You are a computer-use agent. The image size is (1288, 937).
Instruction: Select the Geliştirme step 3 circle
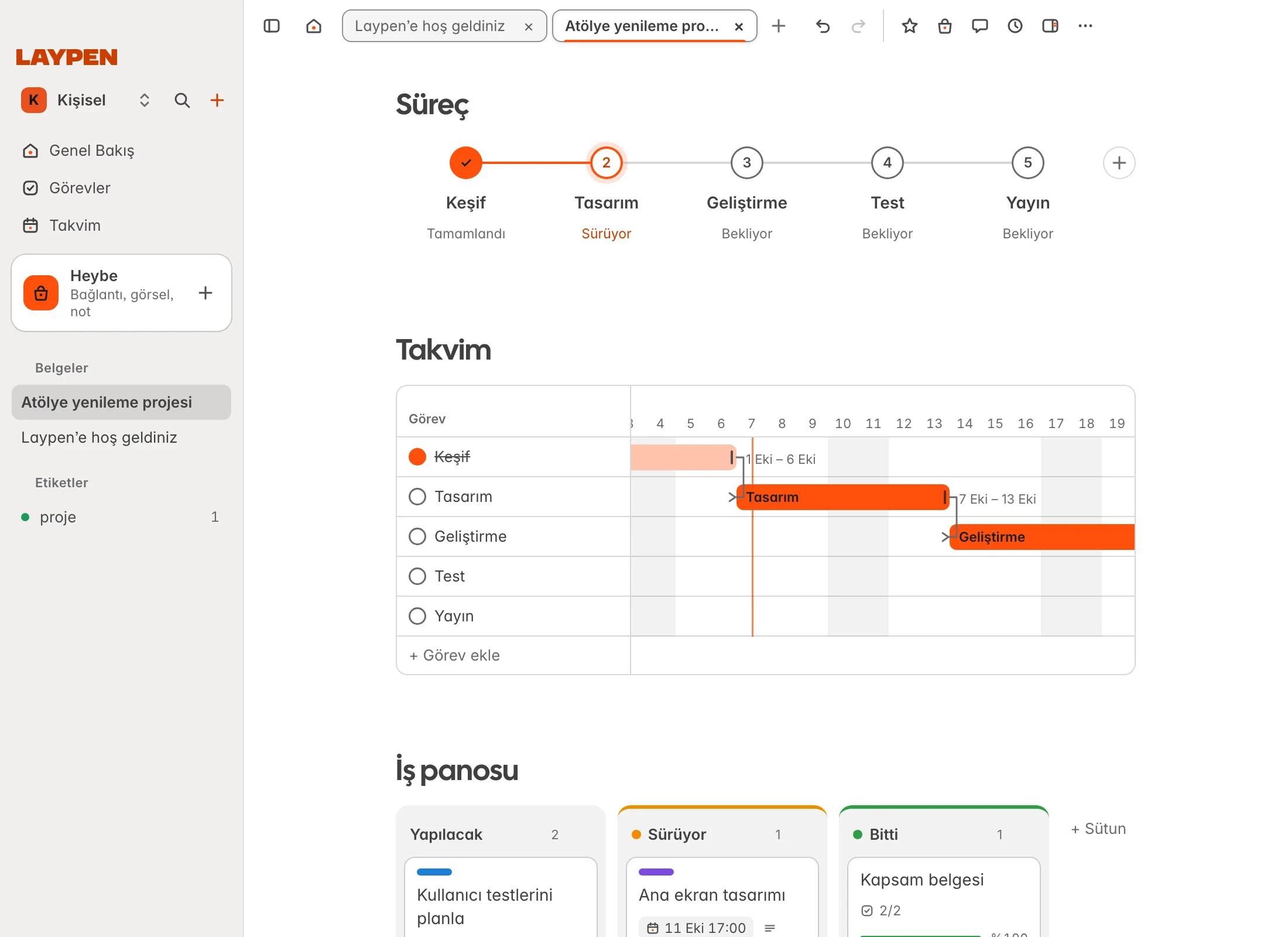pyautogui.click(x=747, y=163)
